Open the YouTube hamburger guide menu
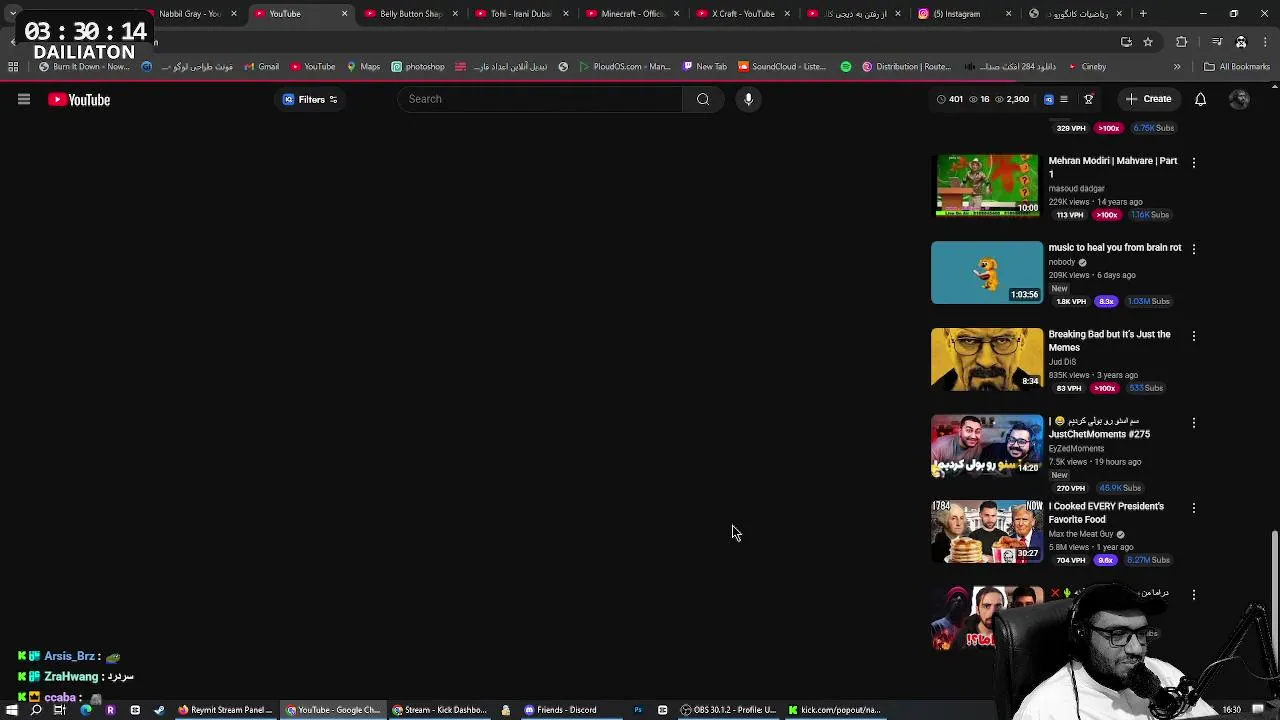Image resolution: width=1280 pixels, height=720 pixels. point(24,99)
